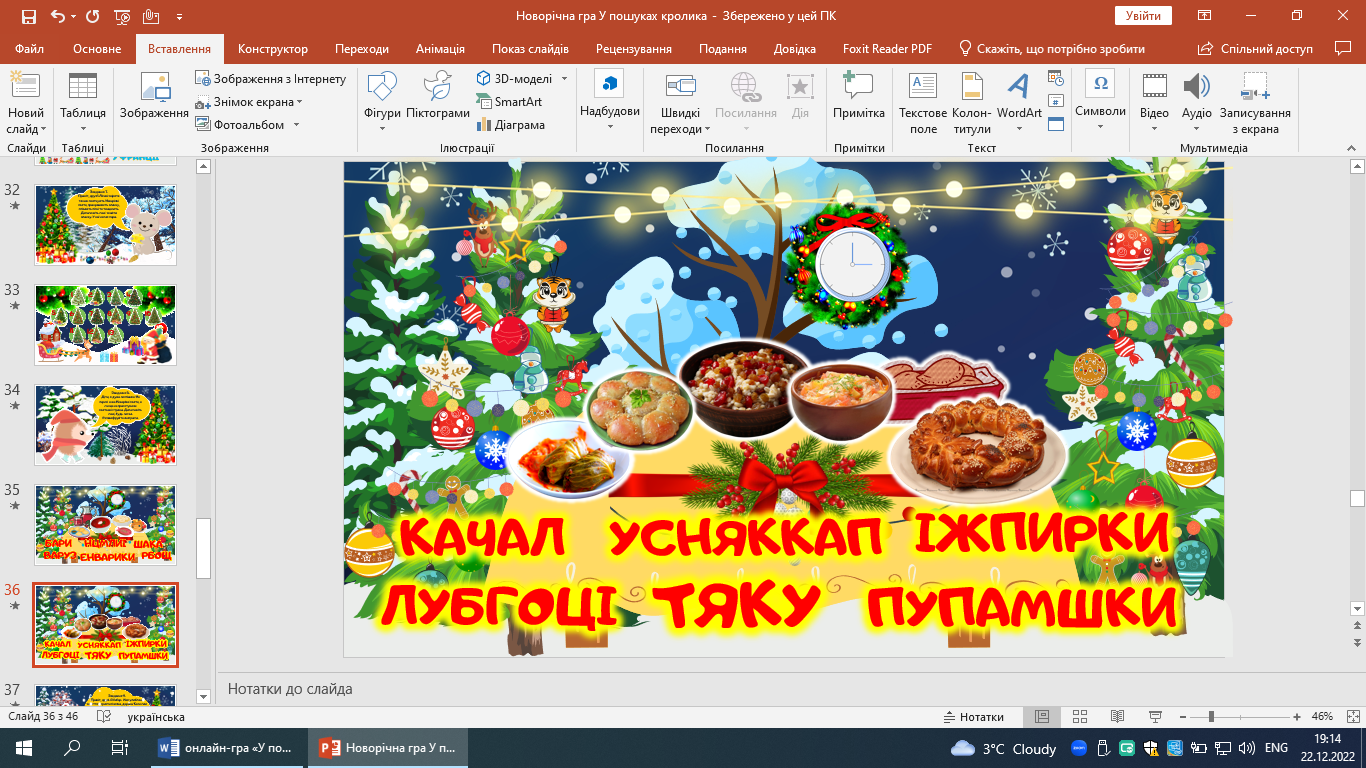Switch to Reading view
Viewport: 1366px width, 768px height.
pos(1117,717)
